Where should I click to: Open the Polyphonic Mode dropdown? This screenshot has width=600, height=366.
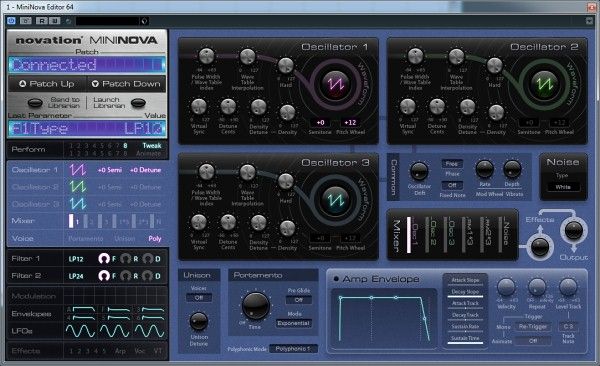(x=293, y=349)
